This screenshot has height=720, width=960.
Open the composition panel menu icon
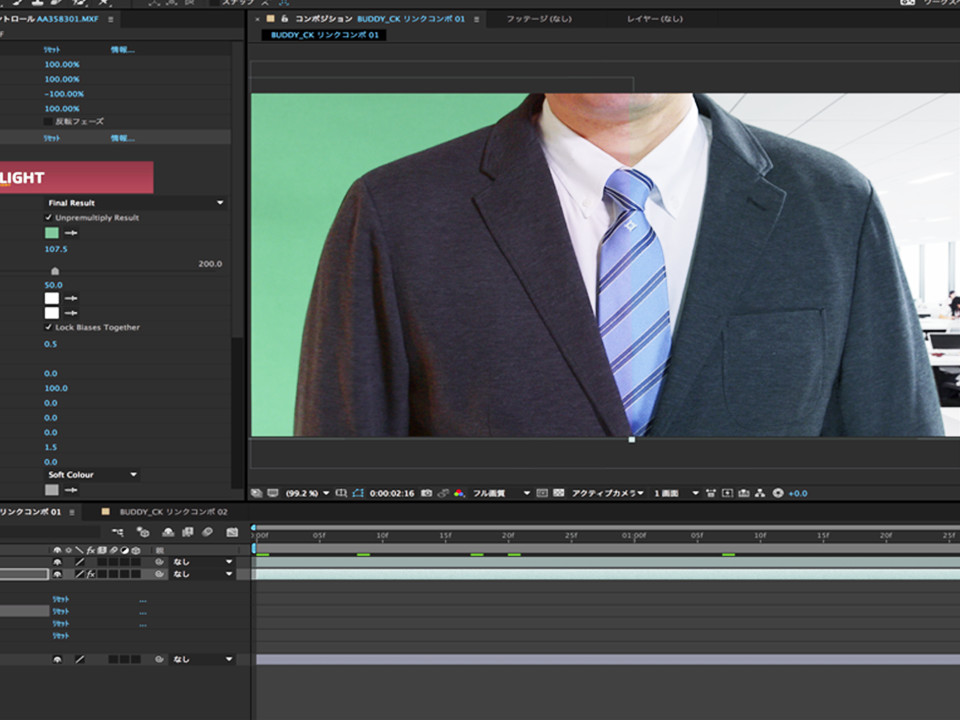click(x=476, y=19)
